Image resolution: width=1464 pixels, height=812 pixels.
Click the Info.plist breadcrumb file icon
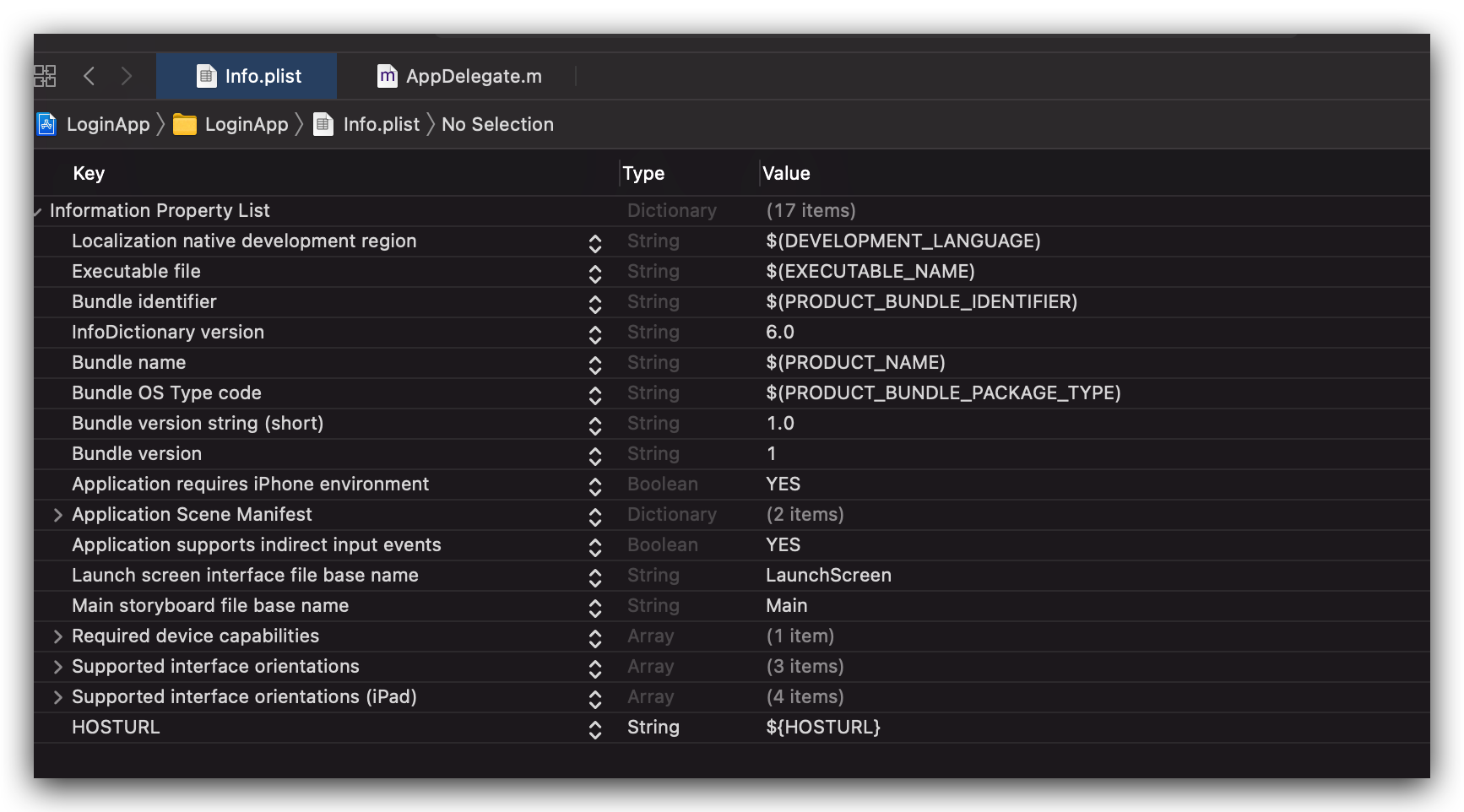[323, 124]
